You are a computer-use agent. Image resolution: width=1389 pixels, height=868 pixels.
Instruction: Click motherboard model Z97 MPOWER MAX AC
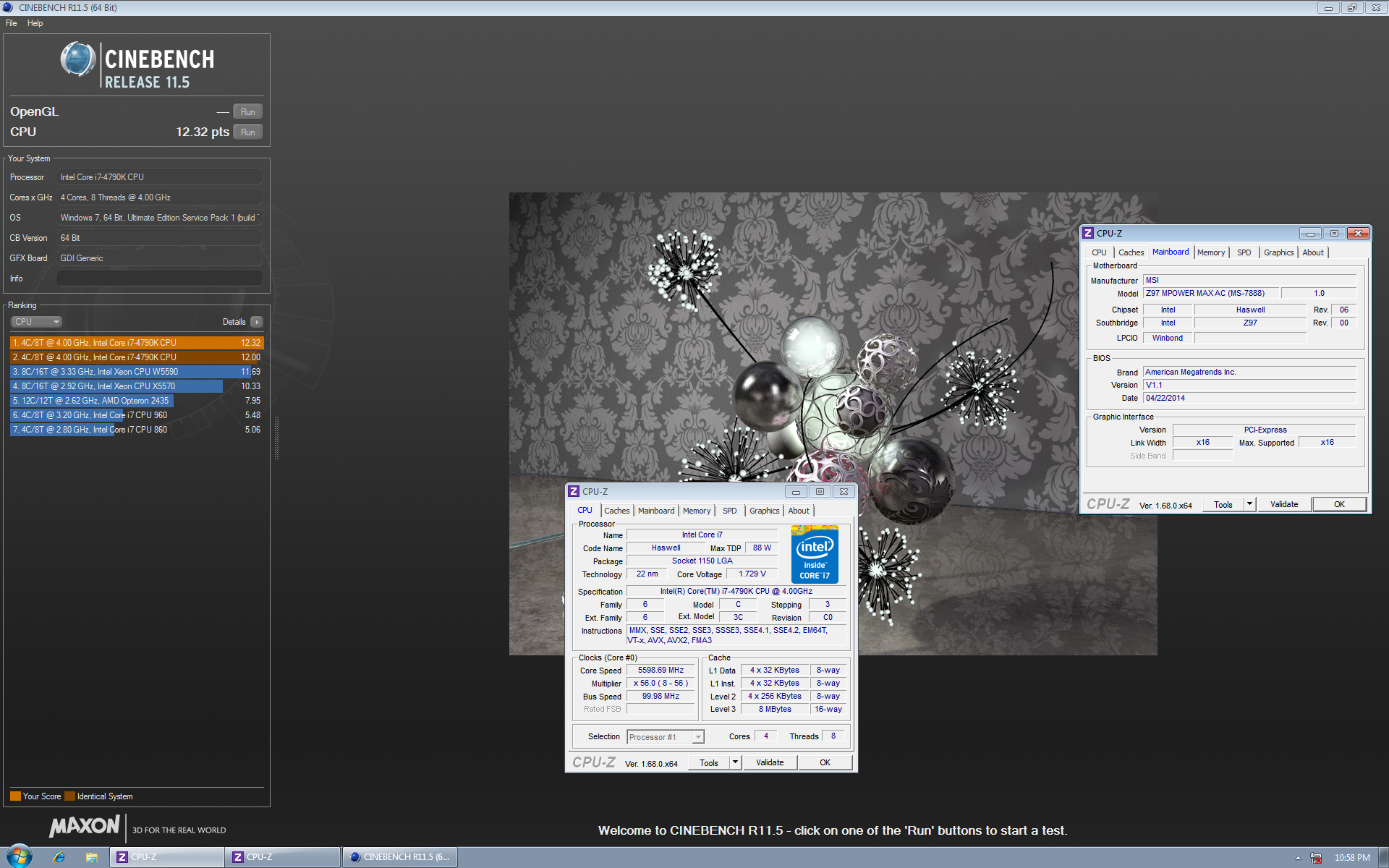tap(1212, 294)
